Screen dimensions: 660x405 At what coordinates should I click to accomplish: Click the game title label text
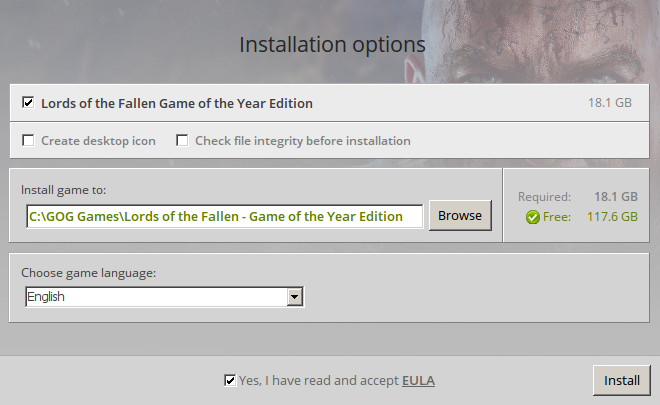coord(177,103)
